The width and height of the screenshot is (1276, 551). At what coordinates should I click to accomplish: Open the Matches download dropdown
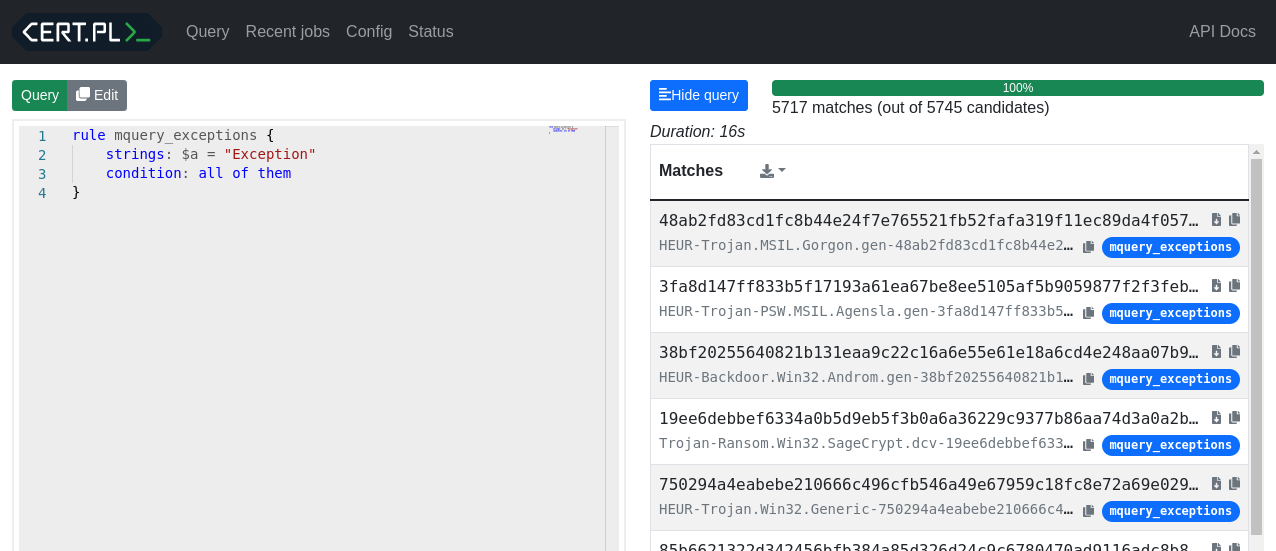tap(773, 171)
